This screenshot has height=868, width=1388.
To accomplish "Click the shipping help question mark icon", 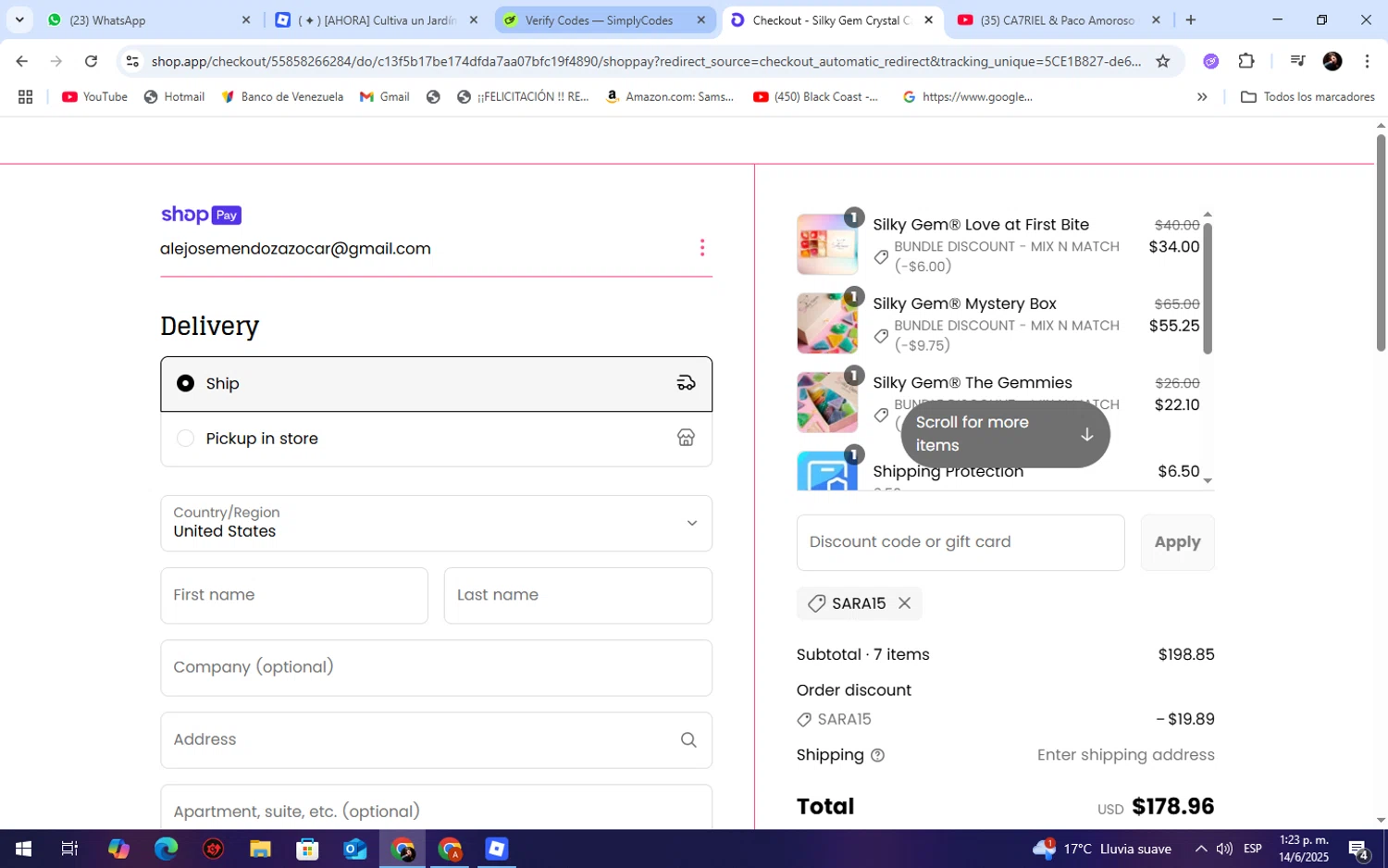I will click(x=877, y=755).
